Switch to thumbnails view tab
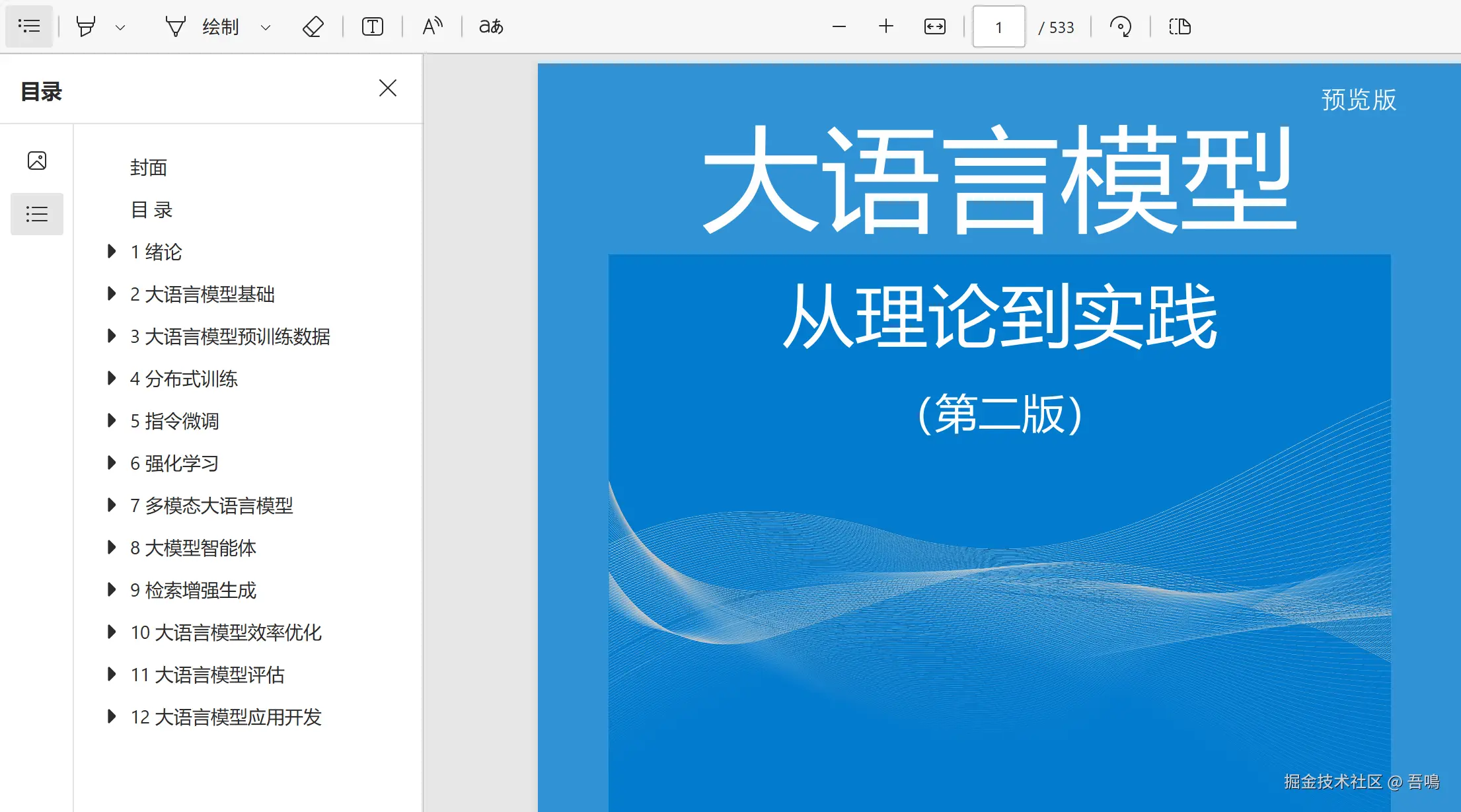Viewport: 1461px width, 812px height. [37, 161]
